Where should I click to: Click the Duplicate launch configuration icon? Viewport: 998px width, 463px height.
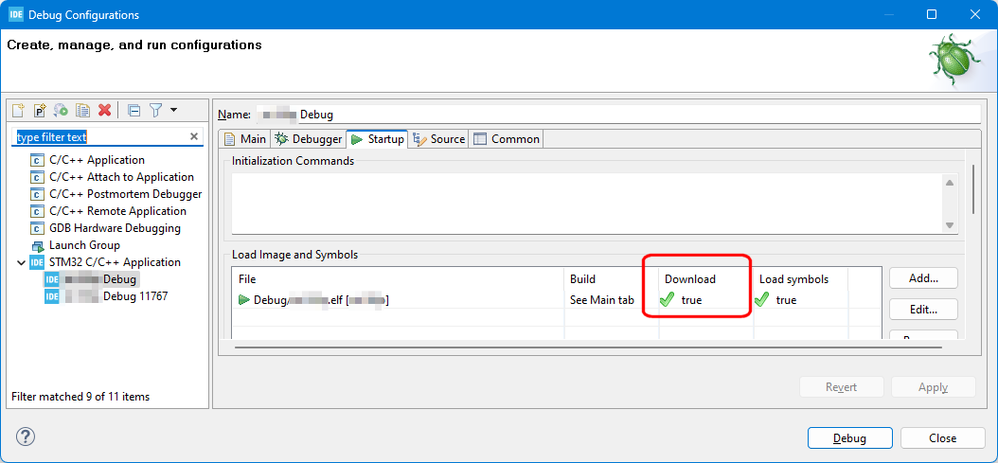(x=83, y=110)
